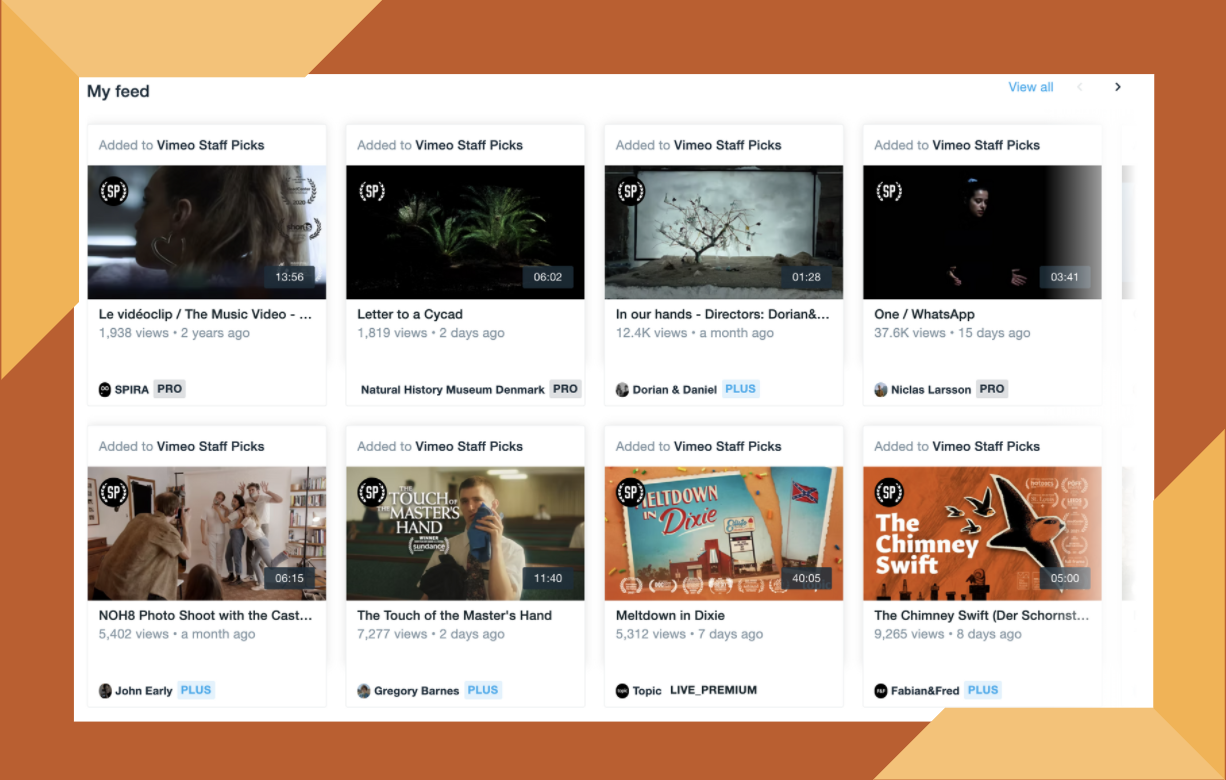Click the PLUS badge next to Gregory Barnes
The height and width of the screenshot is (780, 1226).
point(483,690)
